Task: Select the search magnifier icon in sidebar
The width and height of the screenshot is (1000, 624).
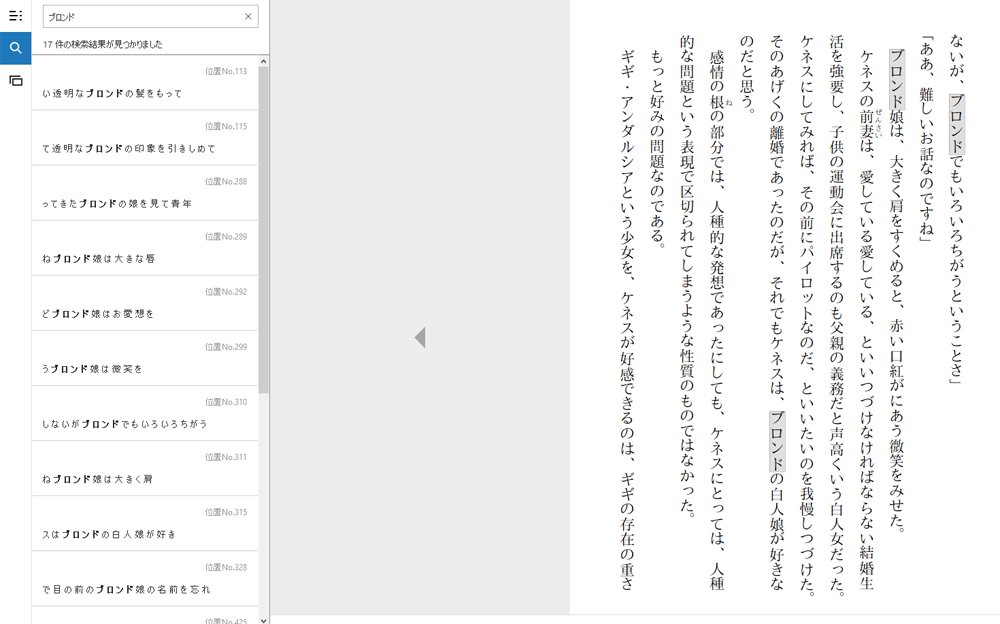Action: [15, 48]
